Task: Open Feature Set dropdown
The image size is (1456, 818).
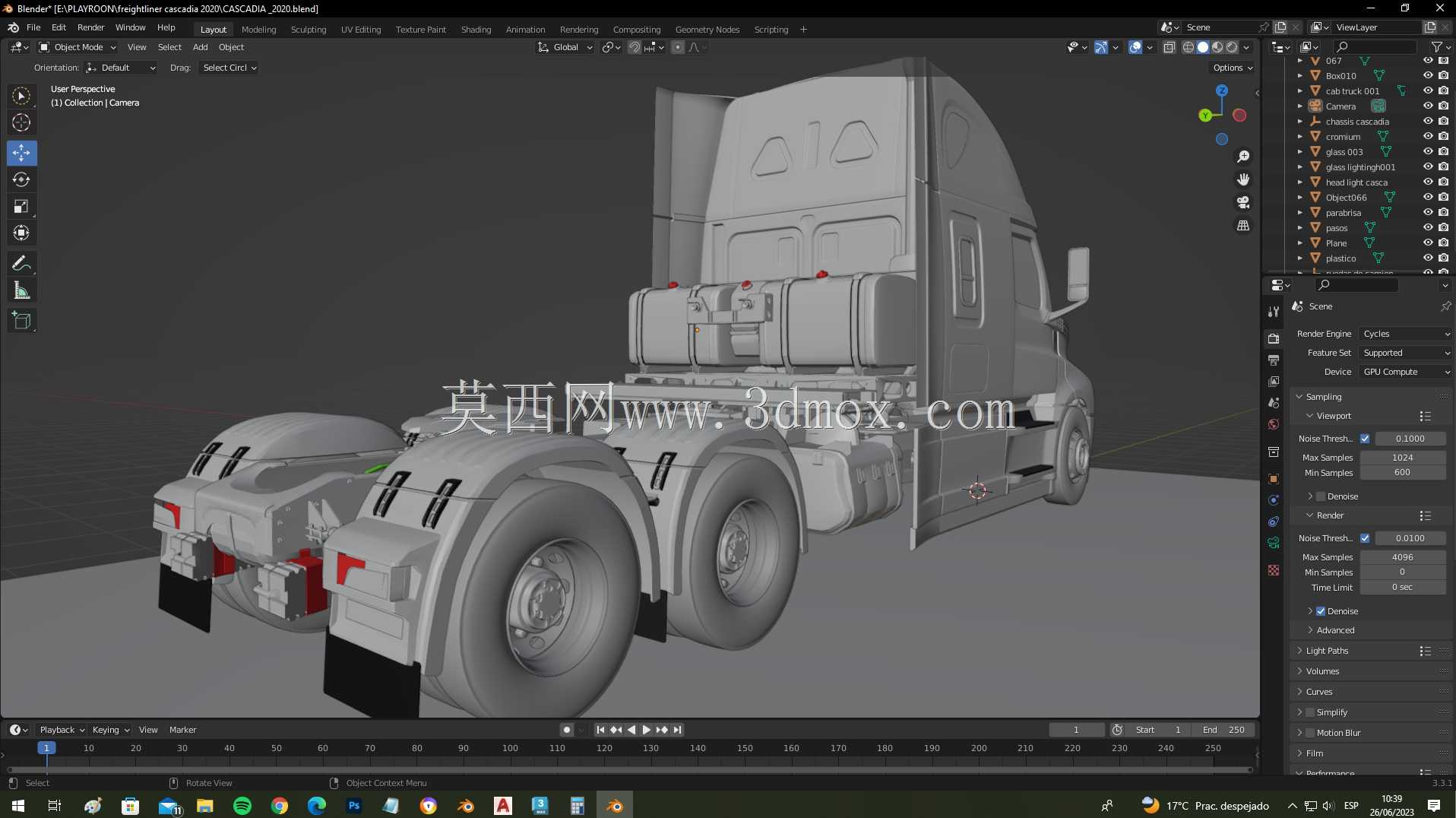Action: pos(1405,353)
